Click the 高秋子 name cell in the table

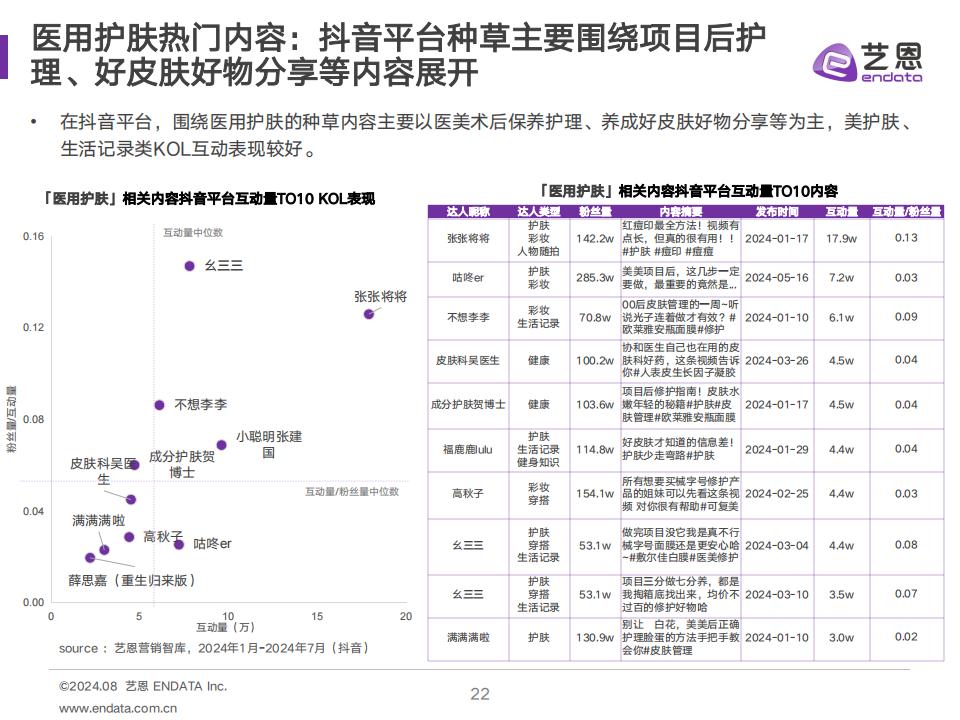pyautogui.click(x=468, y=493)
